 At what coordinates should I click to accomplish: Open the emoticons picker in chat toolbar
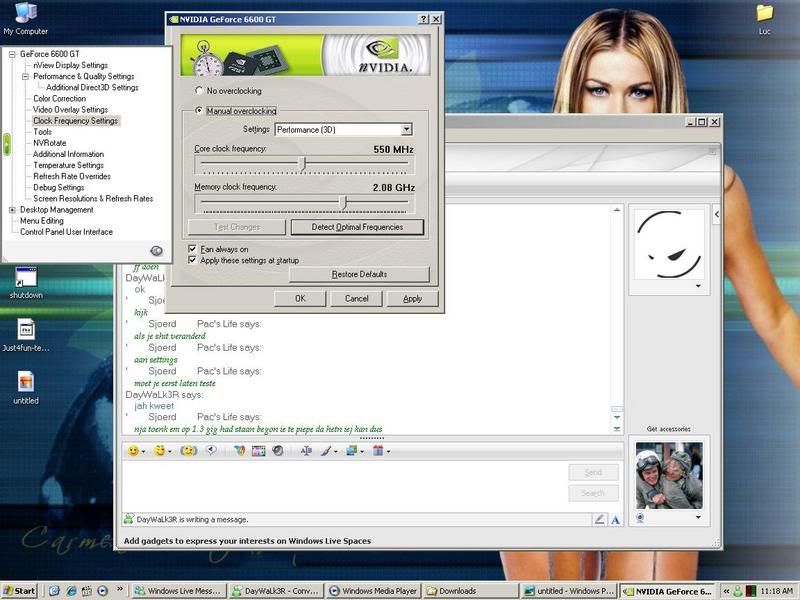click(134, 451)
